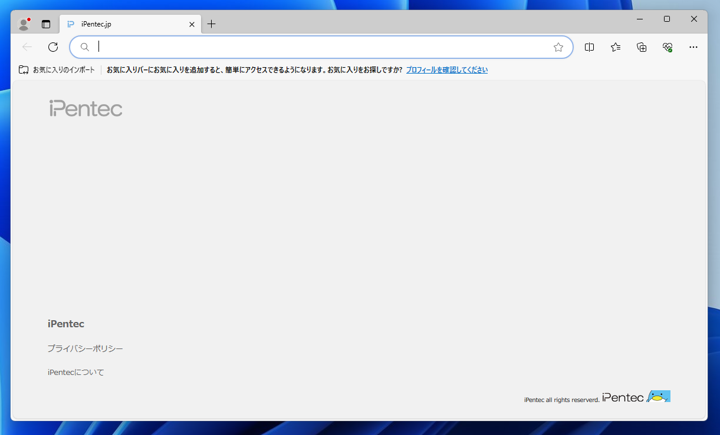This screenshot has height=435, width=720.
Task: Close the Edge browser window
Action: (x=694, y=19)
